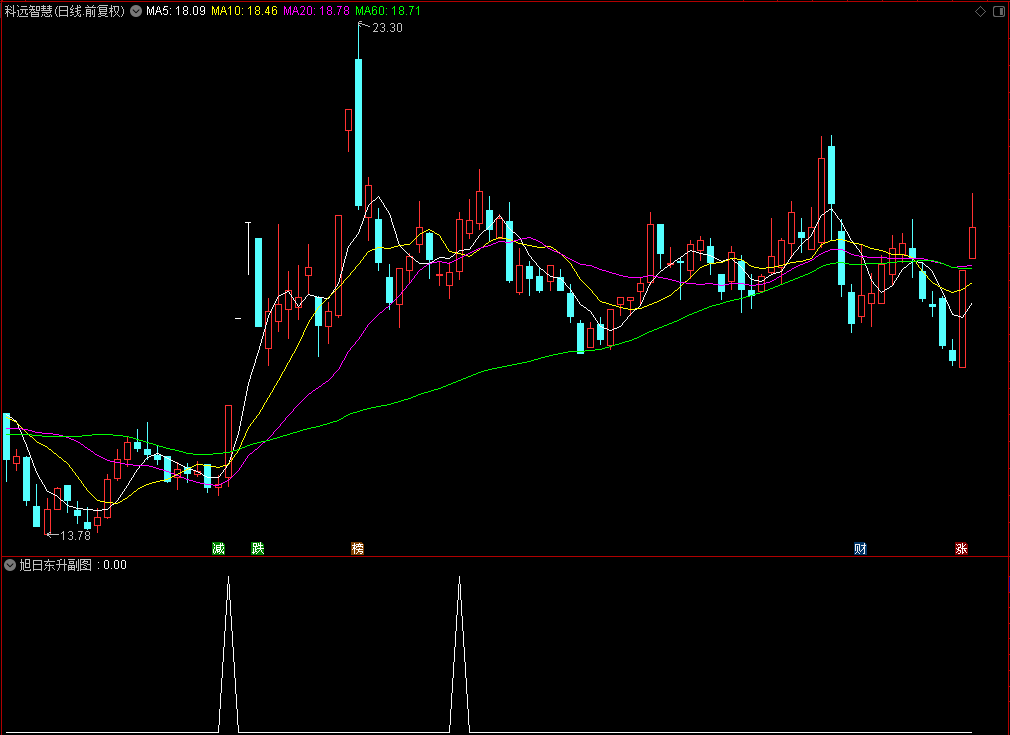This screenshot has height=735, width=1010.
Task: Open the blue 财 event marker
Action: point(861,548)
